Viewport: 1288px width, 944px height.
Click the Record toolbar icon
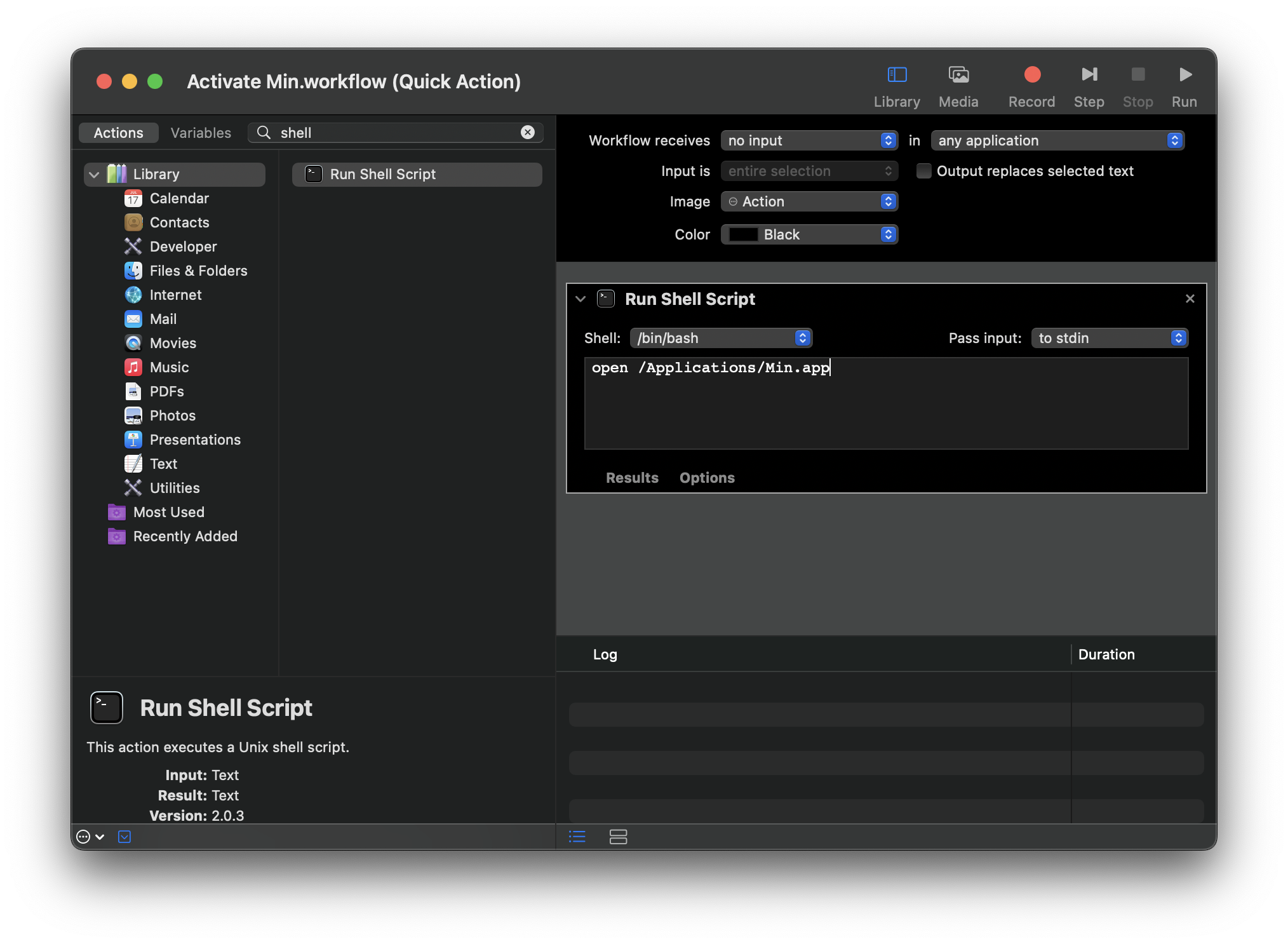click(1031, 75)
